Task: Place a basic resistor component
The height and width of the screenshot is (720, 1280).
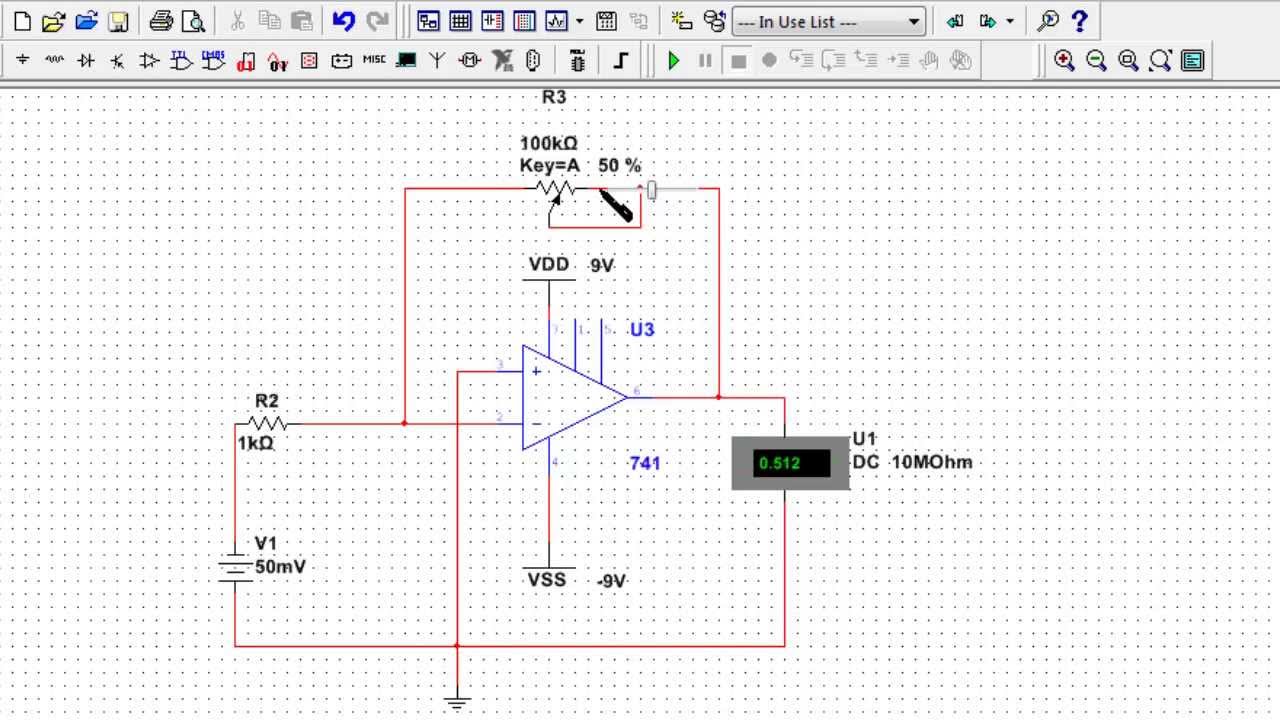Action: point(54,61)
